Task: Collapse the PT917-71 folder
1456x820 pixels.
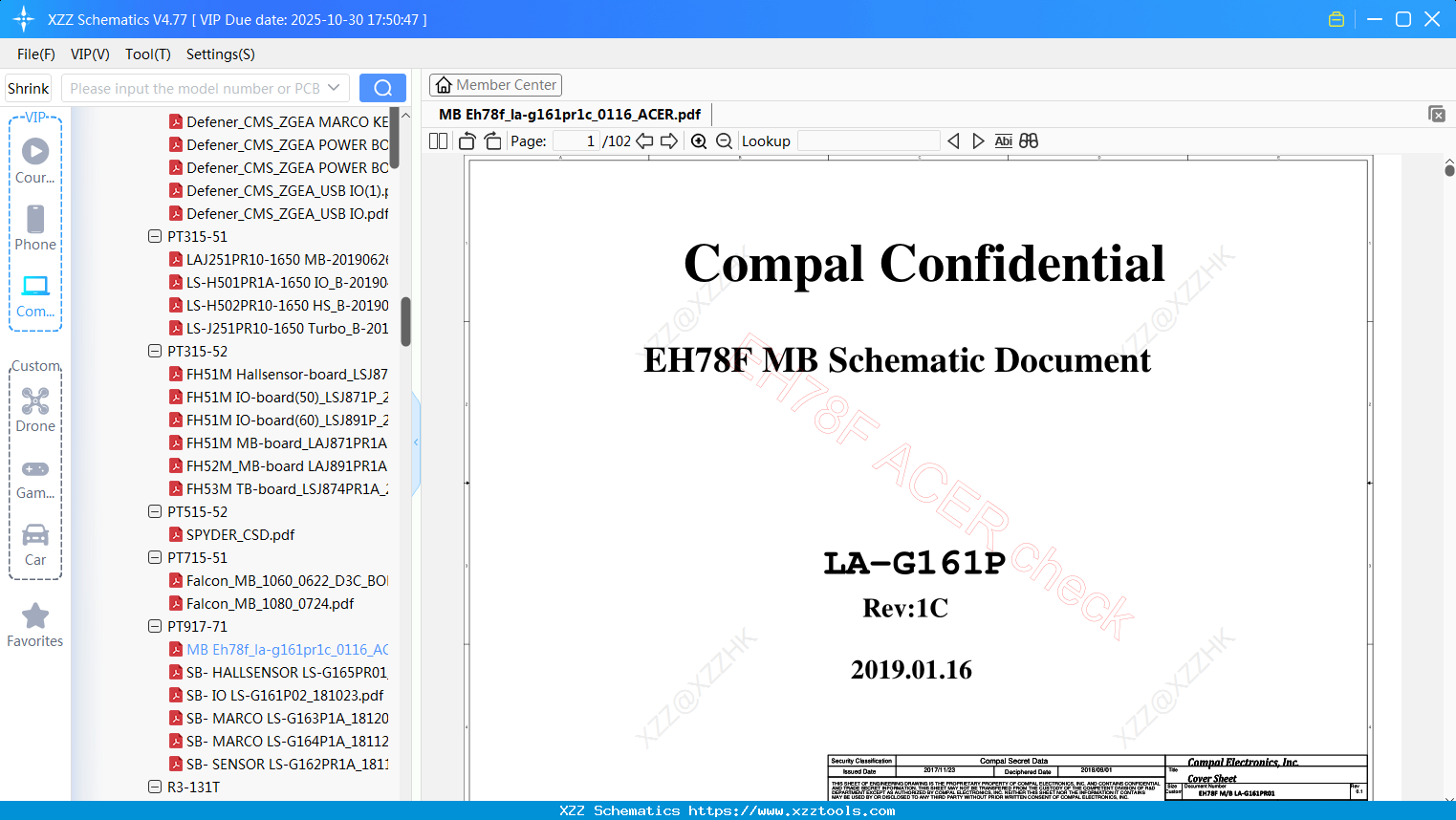Action: (x=155, y=626)
